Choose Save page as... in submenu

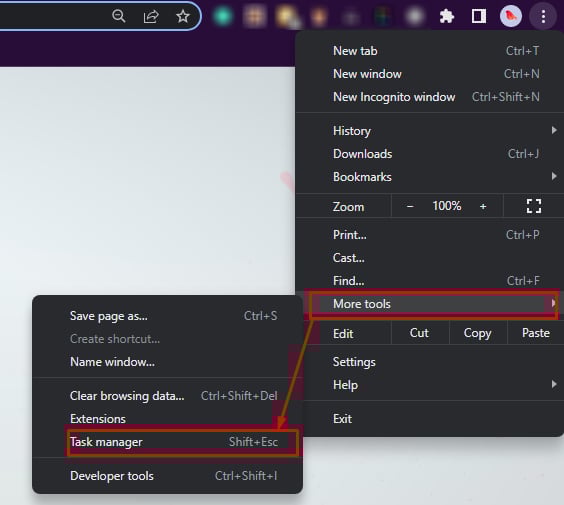(167, 316)
